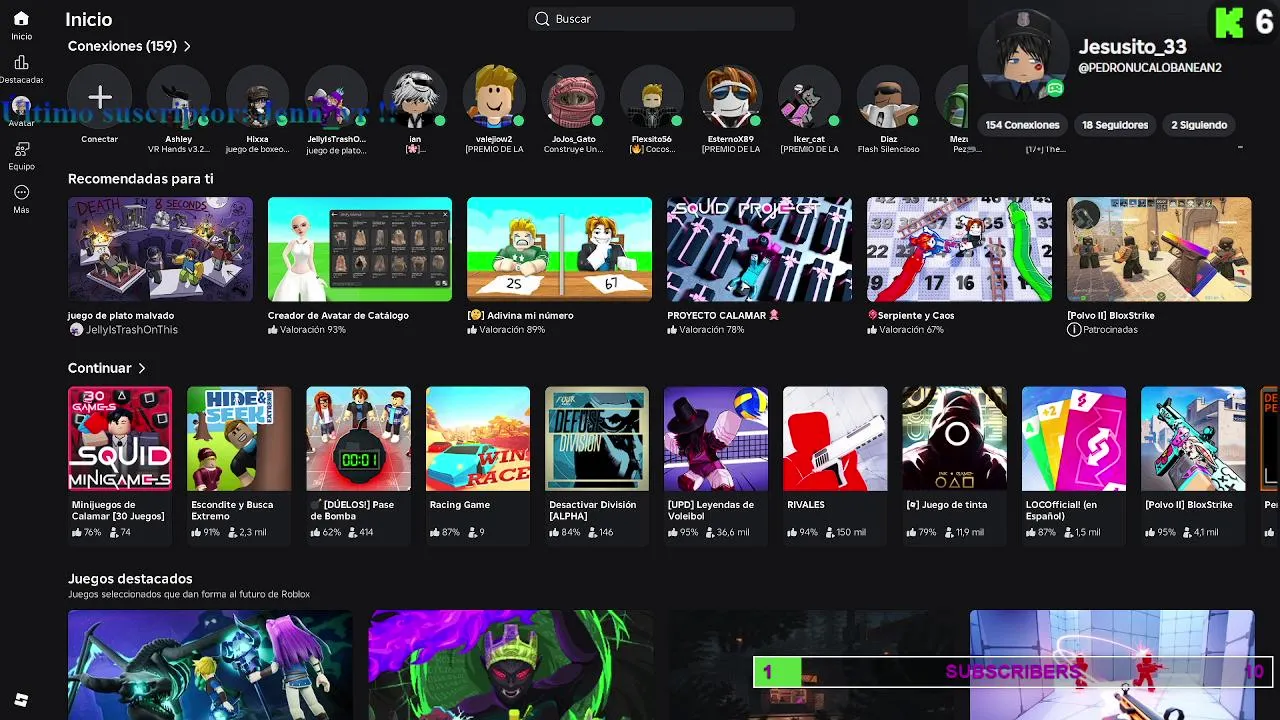Viewport: 1280px width, 720px height.
Task: Open Creador de Avatar de Catálogo thumbnail
Action: pos(360,249)
